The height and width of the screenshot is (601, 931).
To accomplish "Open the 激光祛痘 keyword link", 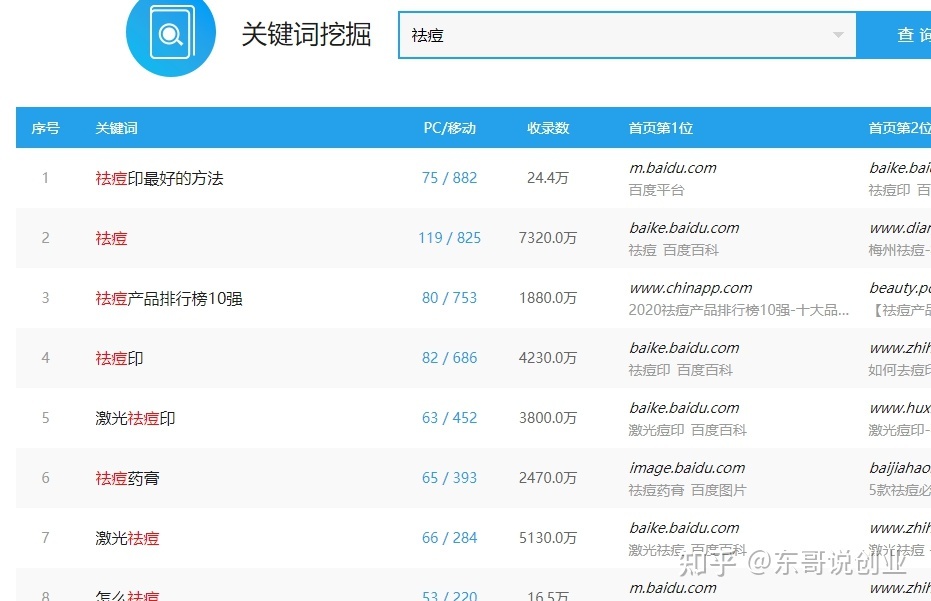I will tap(127, 538).
